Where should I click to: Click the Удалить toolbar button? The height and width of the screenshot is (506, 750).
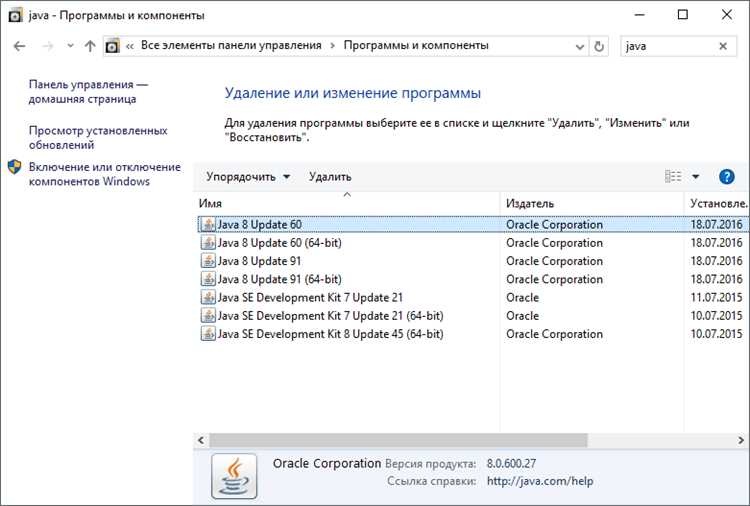pyautogui.click(x=330, y=177)
